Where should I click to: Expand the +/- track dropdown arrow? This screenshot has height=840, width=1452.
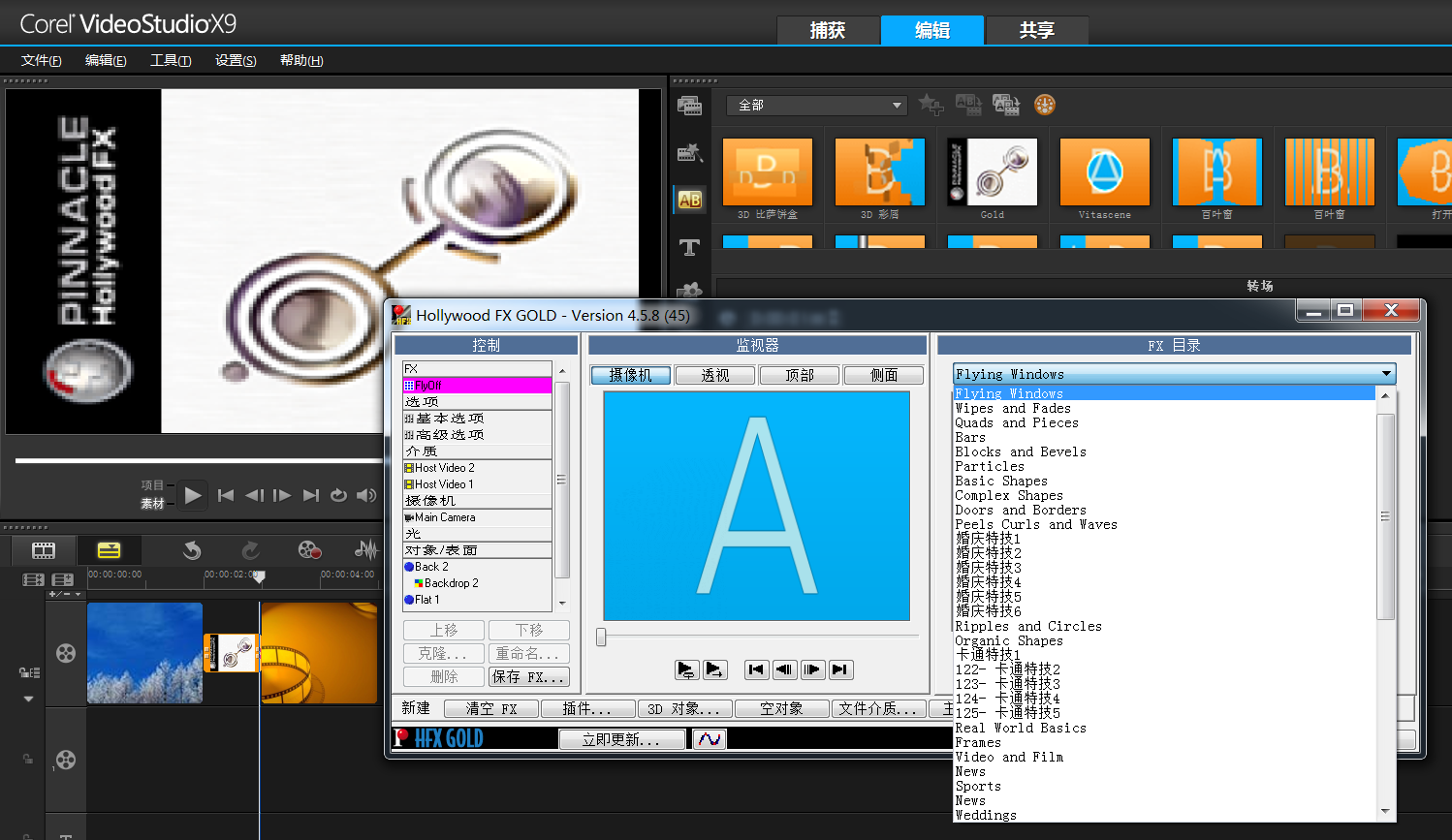[79, 594]
